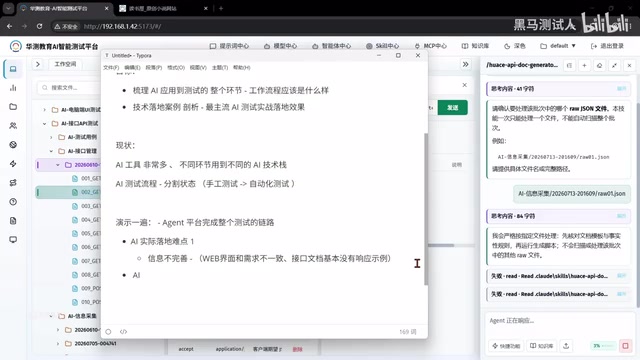Open 提示词中心 in top navigation
Screen dimensions: 640x360
[x=229, y=46]
